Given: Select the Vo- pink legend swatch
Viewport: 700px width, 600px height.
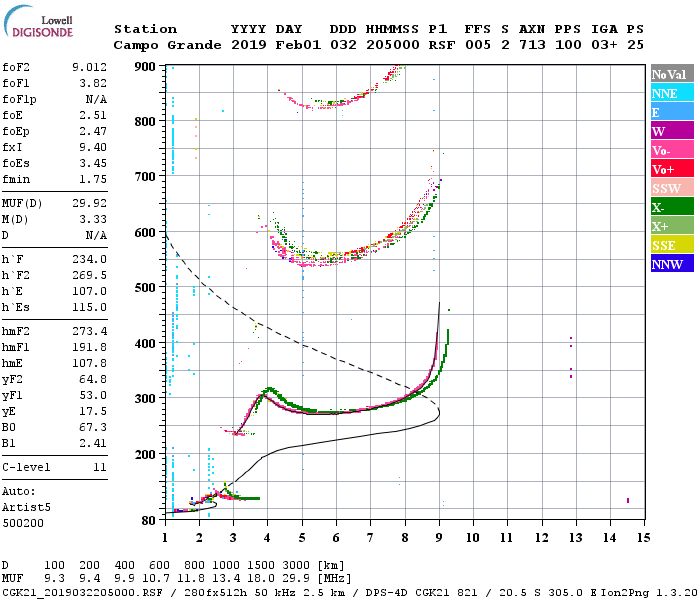Looking at the screenshot, I should (x=672, y=150).
